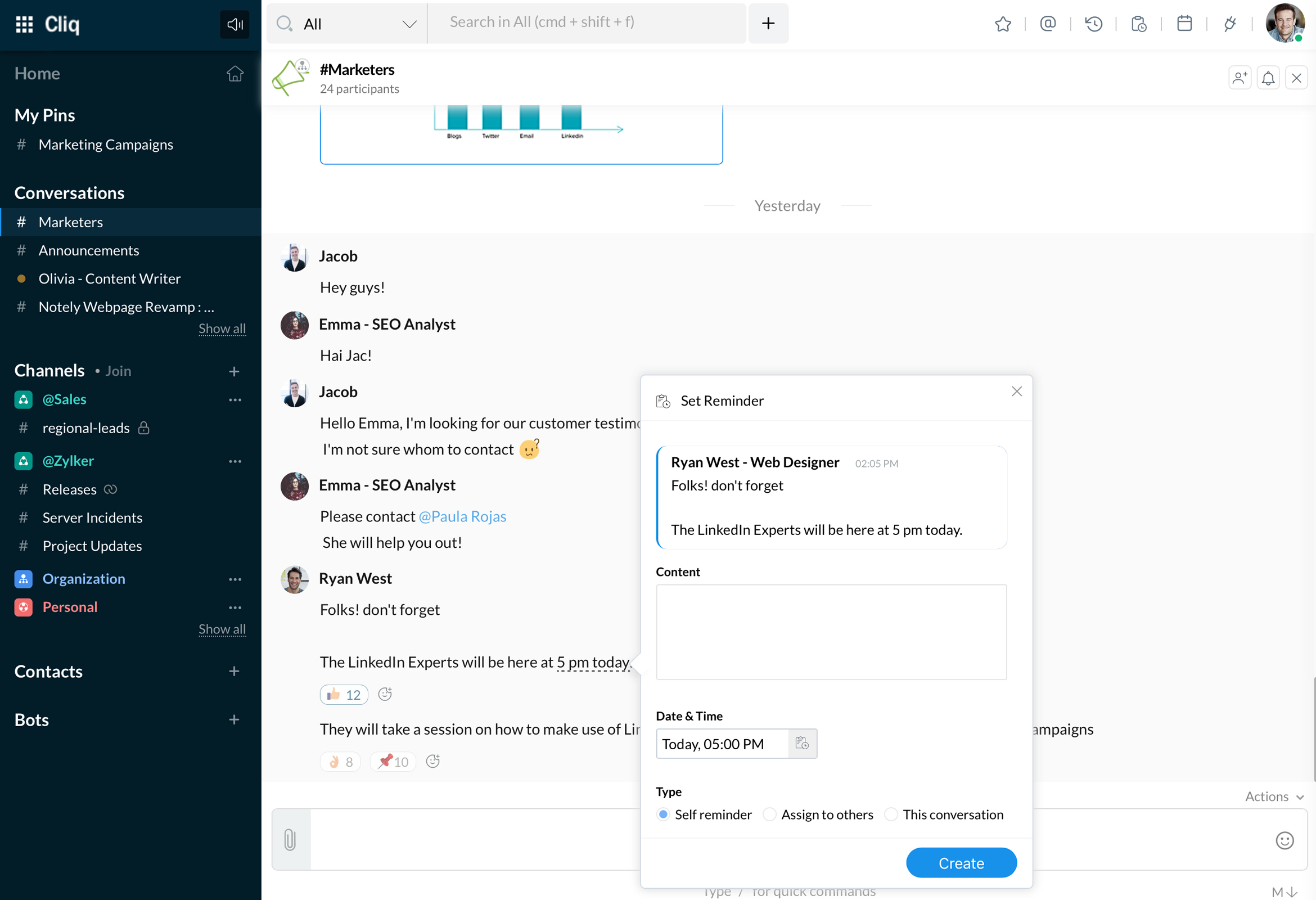This screenshot has height=900, width=1316.
Task: Click the search magnifier icon
Action: [284, 23]
